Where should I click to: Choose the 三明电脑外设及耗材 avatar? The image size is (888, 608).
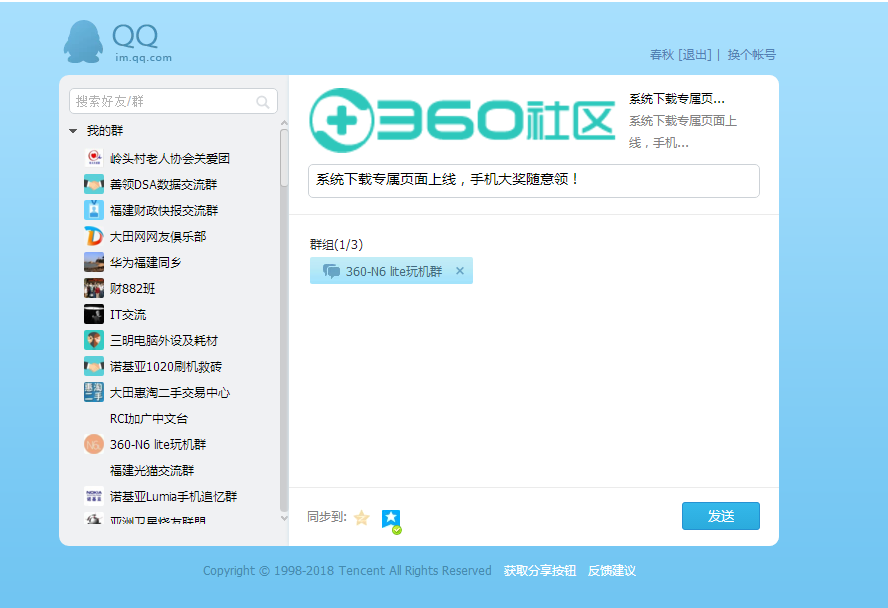pos(94,340)
